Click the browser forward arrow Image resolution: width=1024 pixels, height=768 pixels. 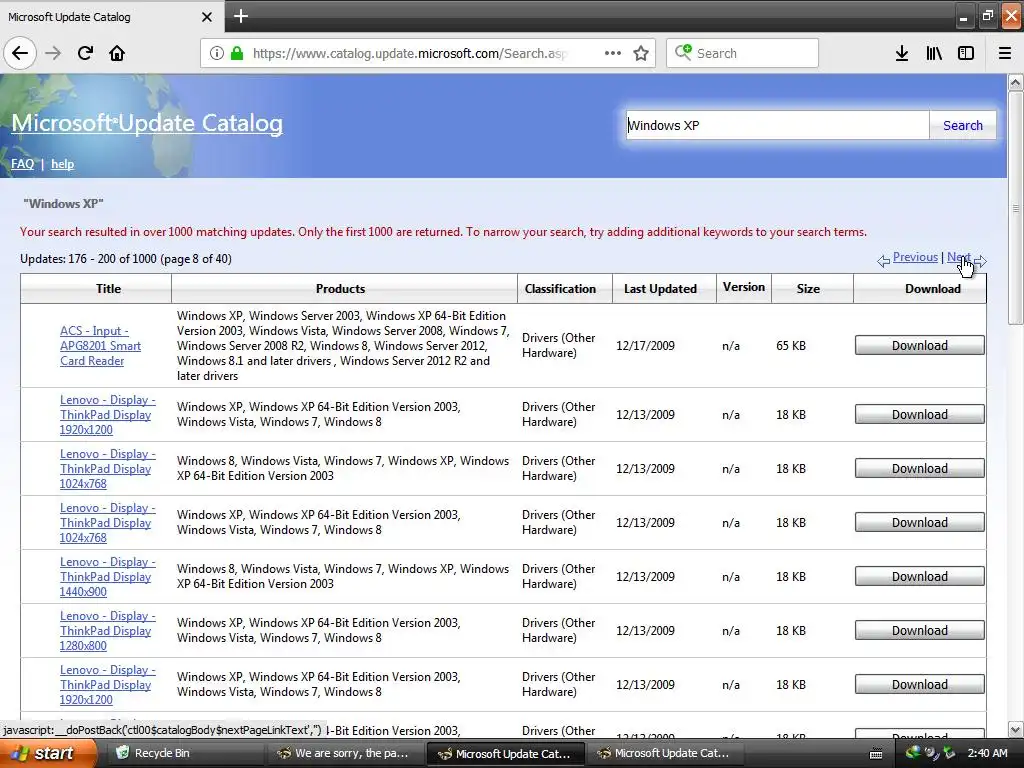[x=53, y=53]
